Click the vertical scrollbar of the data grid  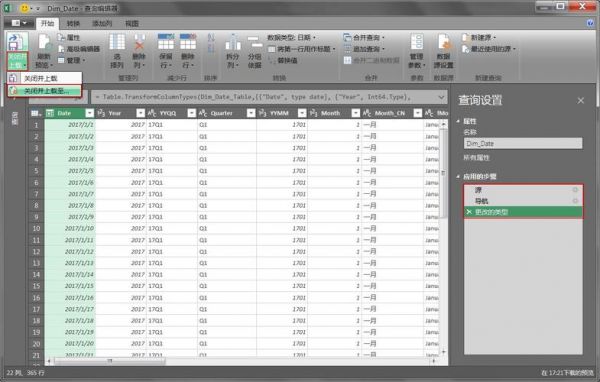coord(443,237)
